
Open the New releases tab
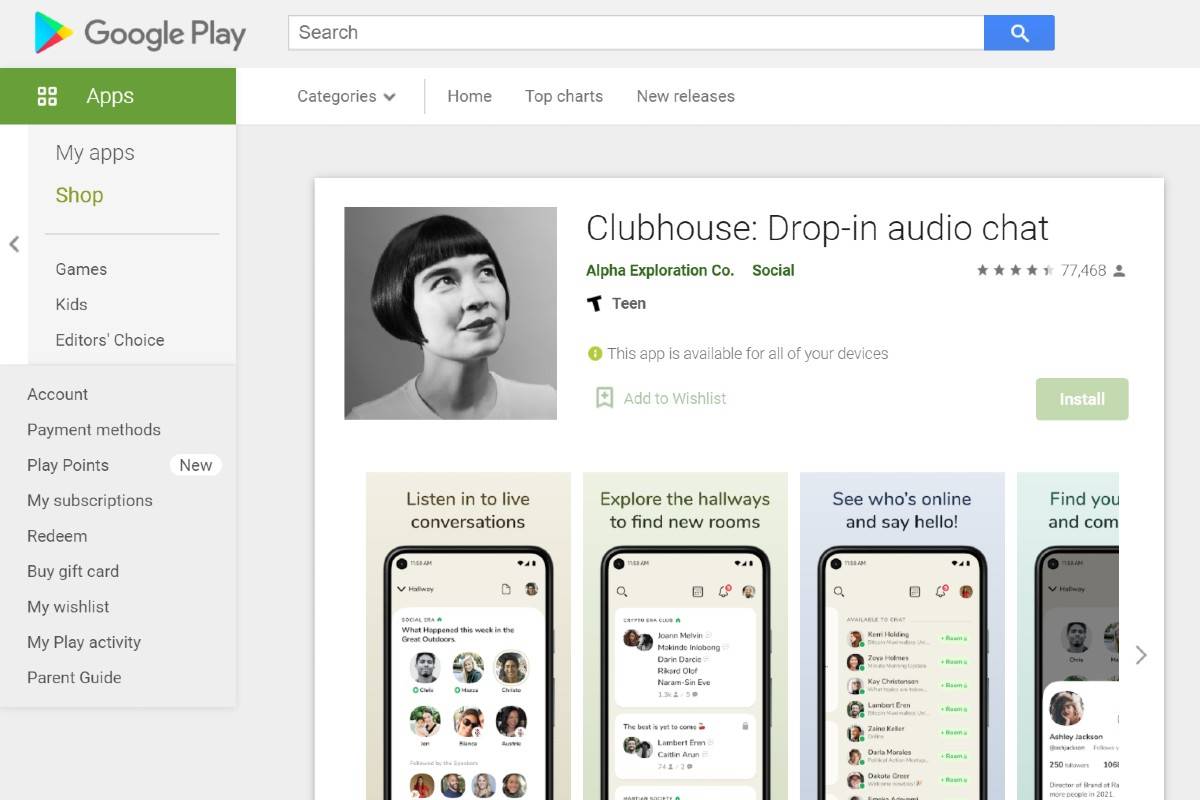click(x=686, y=96)
